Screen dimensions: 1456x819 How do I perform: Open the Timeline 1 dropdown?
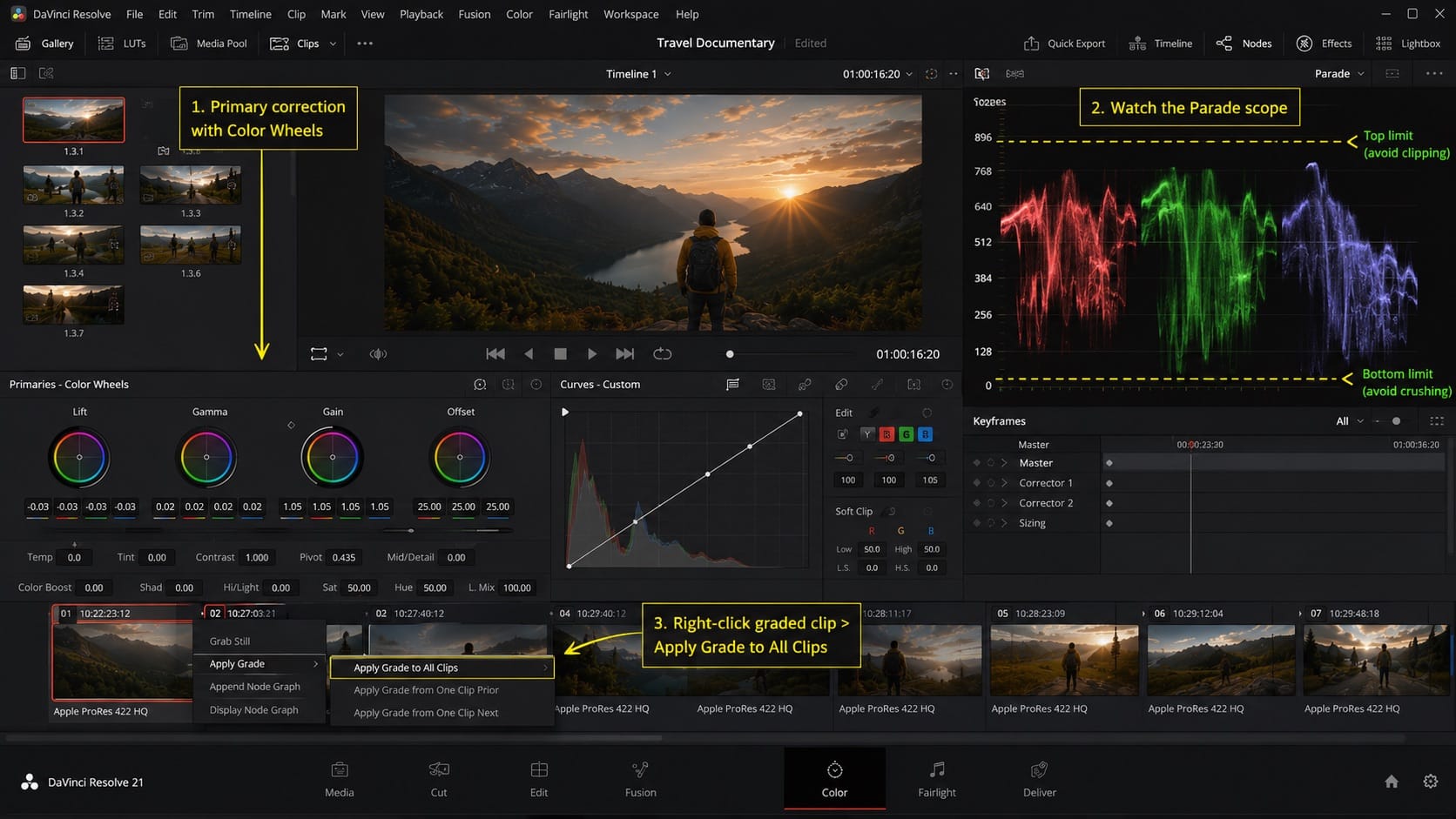coord(638,74)
